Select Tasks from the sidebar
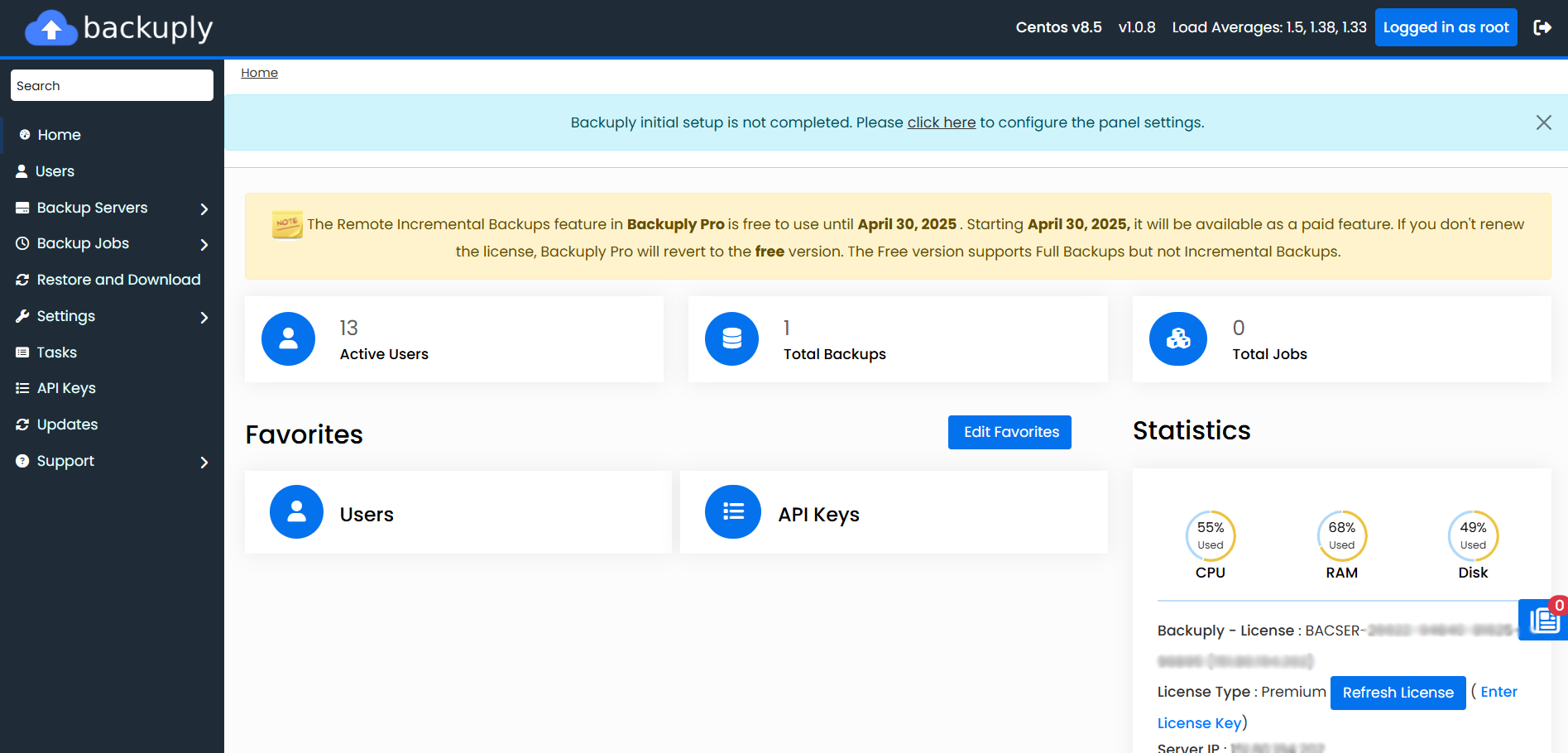This screenshot has width=1568, height=753. coord(56,353)
